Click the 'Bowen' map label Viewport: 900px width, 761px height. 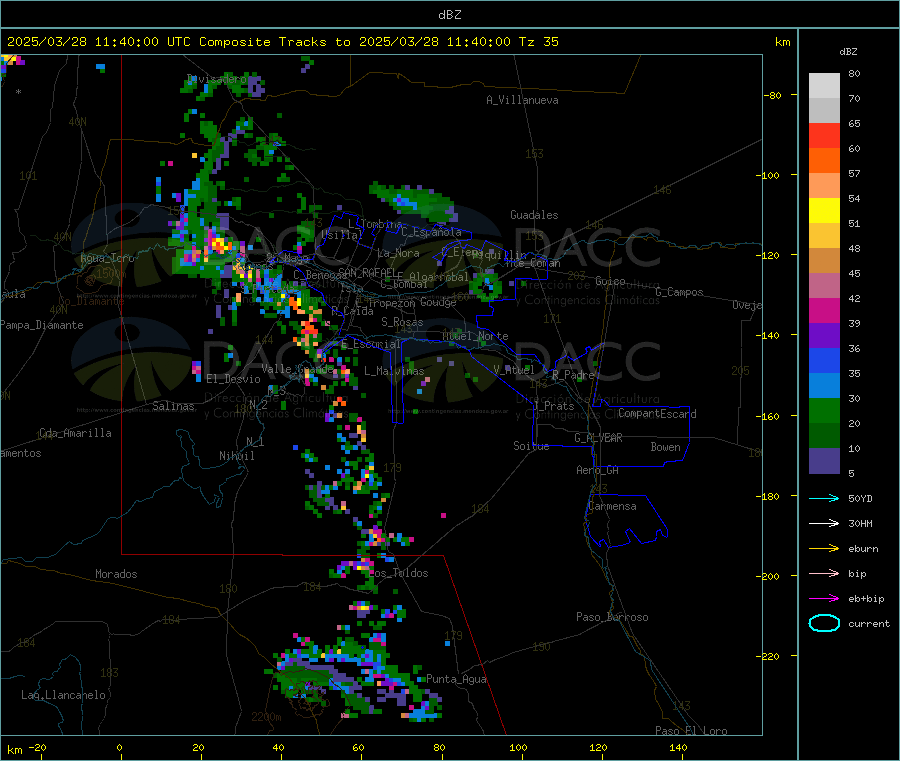coord(665,447)
